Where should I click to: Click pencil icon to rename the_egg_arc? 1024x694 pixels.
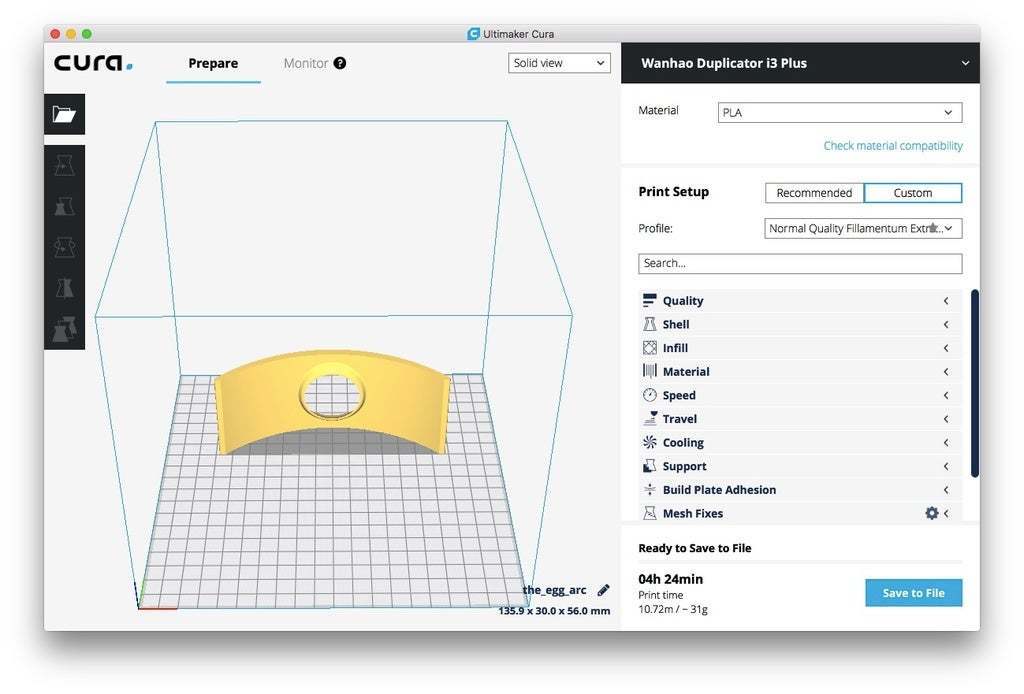[x=603, y=590]
